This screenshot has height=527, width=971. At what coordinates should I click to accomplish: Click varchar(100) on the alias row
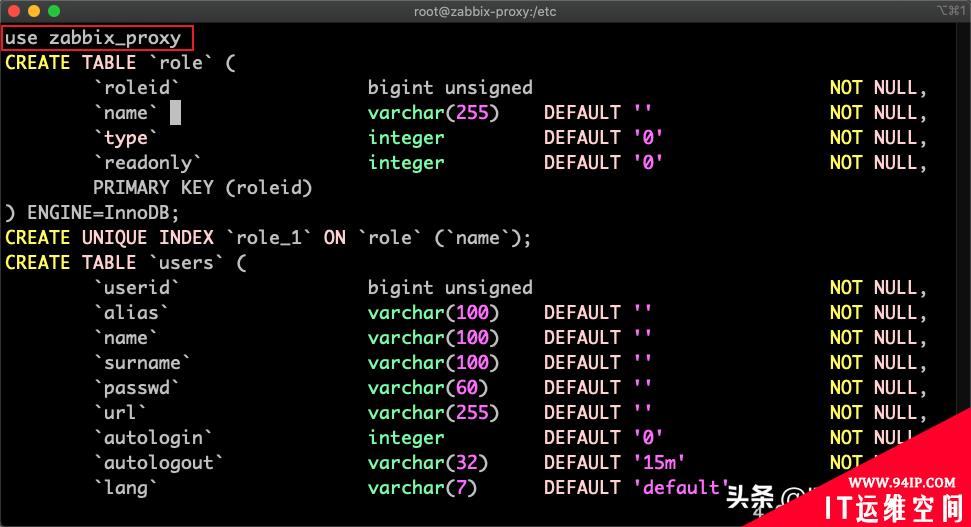point(433,312)
